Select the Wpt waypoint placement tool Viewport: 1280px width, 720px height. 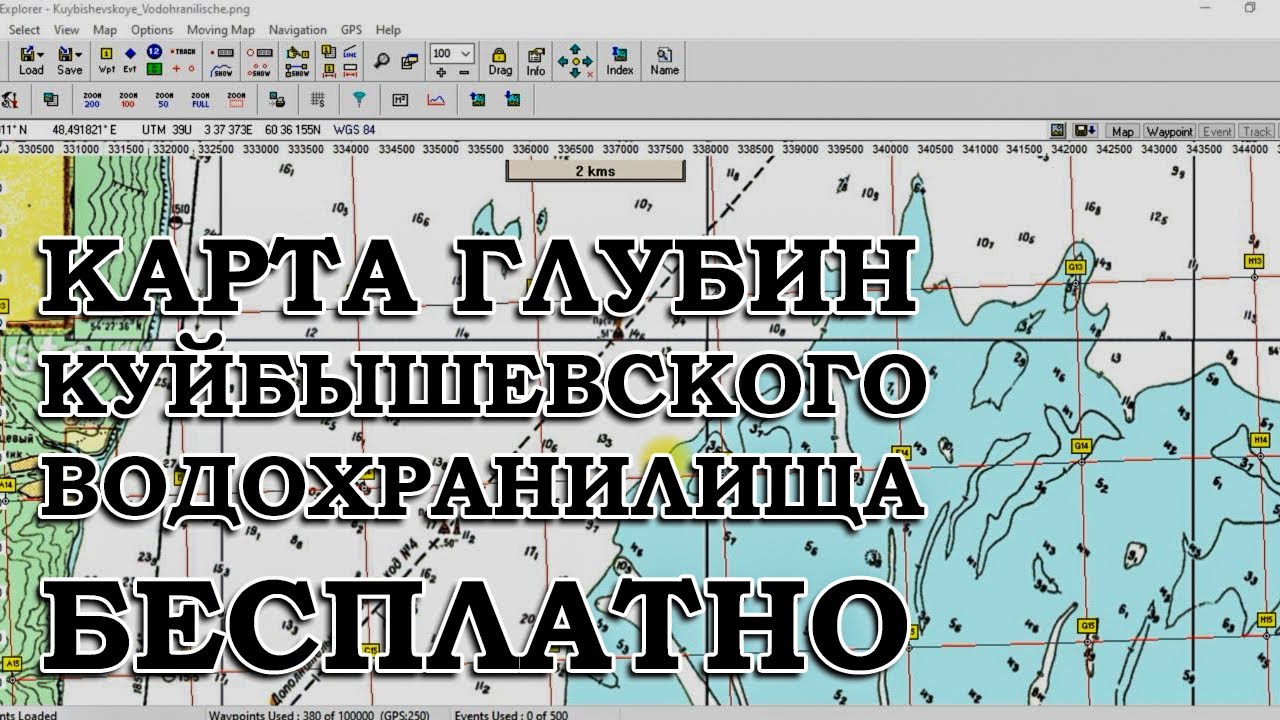[x=107, y=61]
